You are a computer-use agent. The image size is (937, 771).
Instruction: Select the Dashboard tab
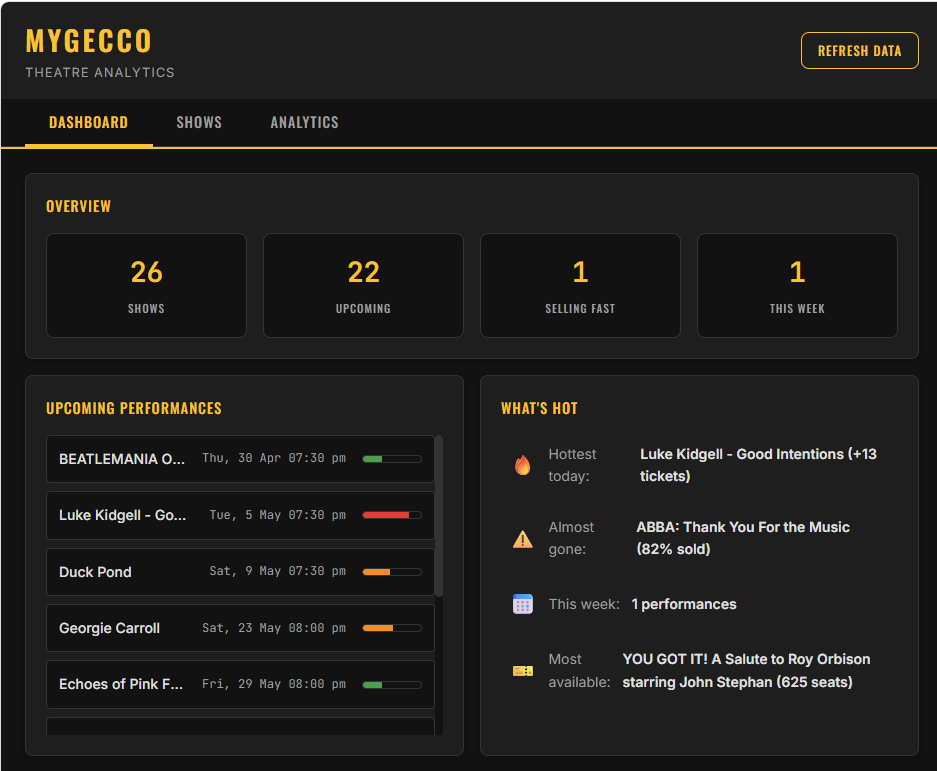tap(88, 122)
